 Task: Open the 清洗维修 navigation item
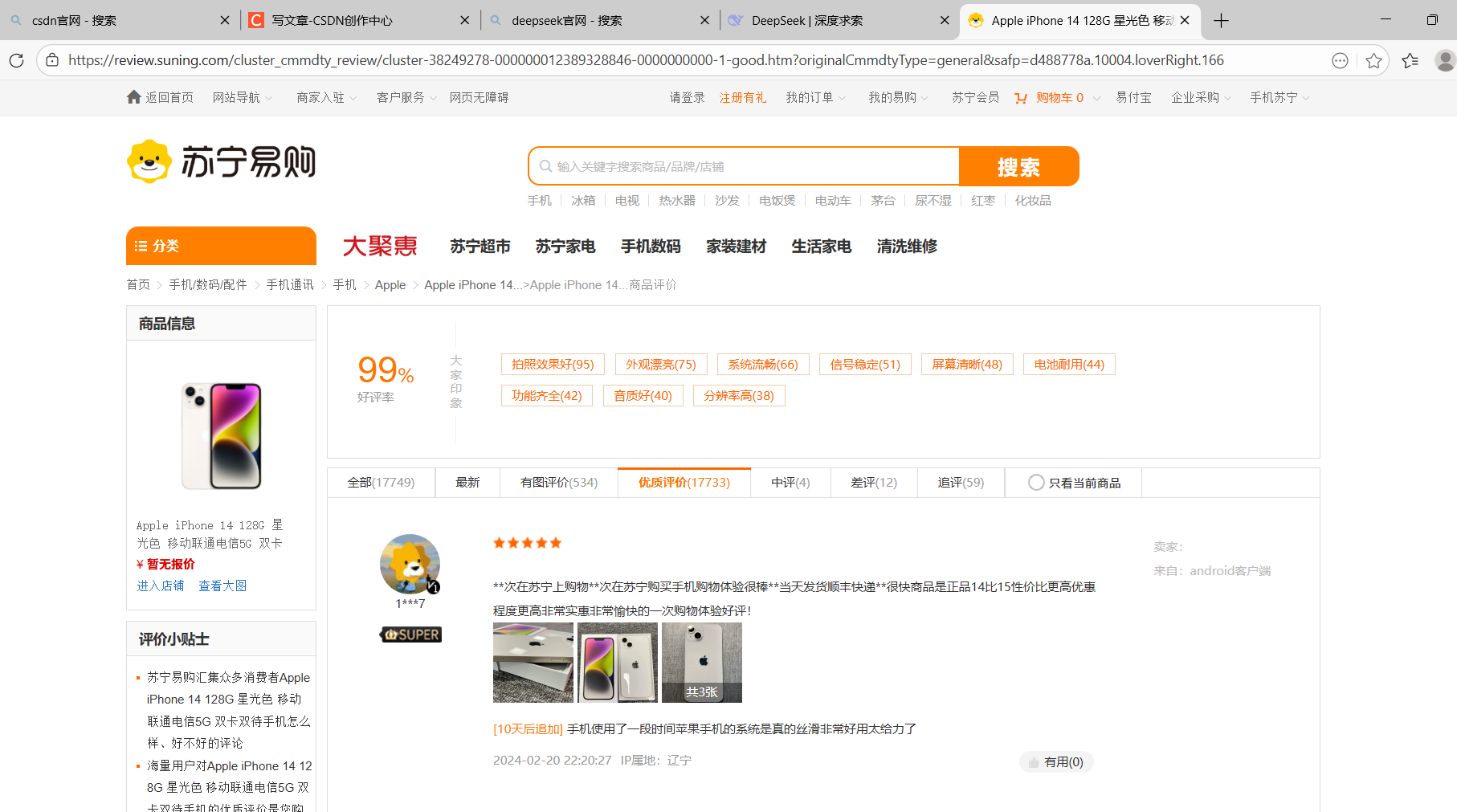click(x=907, y=247)
